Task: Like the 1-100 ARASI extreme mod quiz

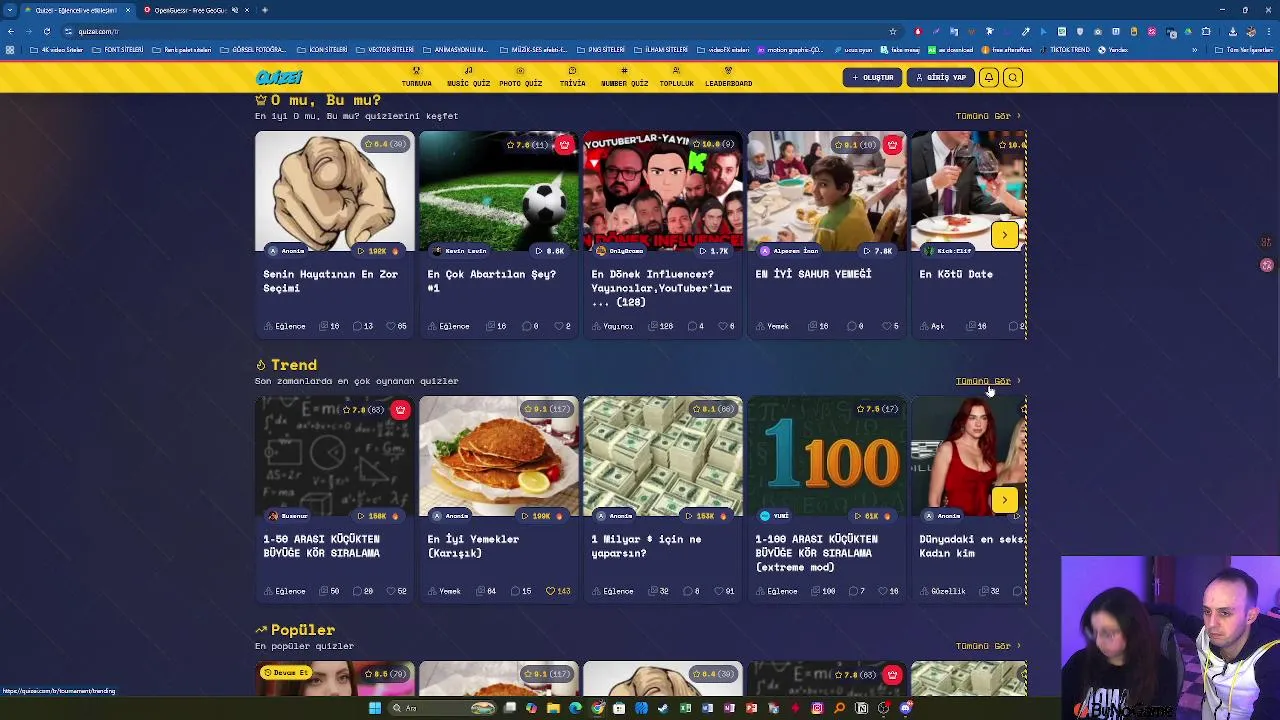Action: [888, 591]
